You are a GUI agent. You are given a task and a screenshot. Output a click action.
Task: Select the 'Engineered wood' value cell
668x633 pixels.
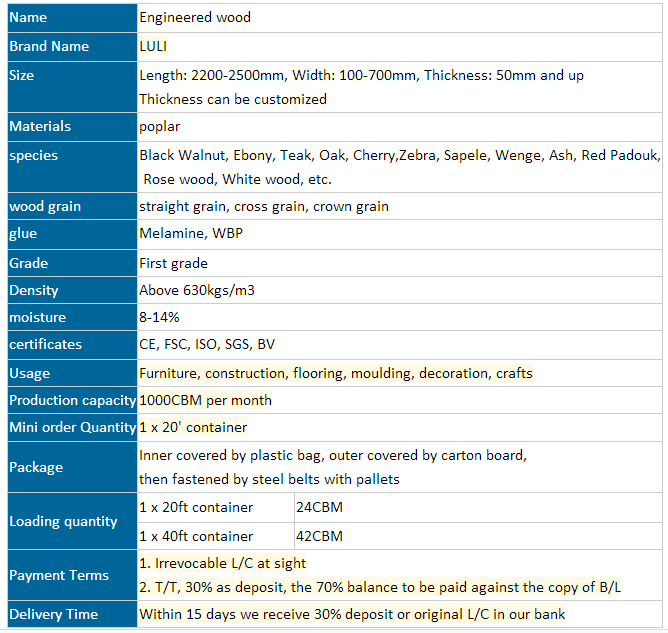pos(195,18)
